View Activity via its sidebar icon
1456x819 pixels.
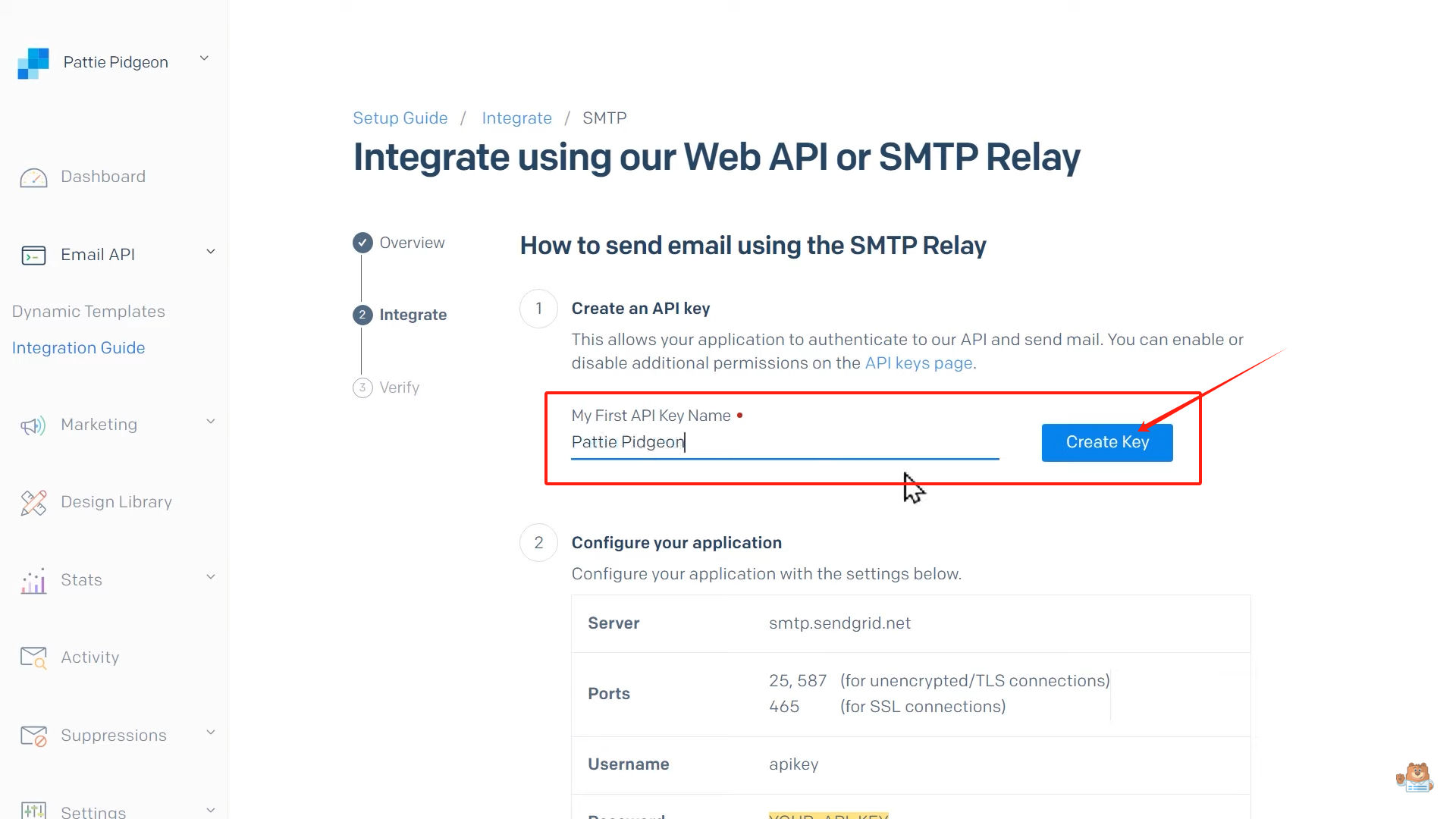[x=33, y=657]
